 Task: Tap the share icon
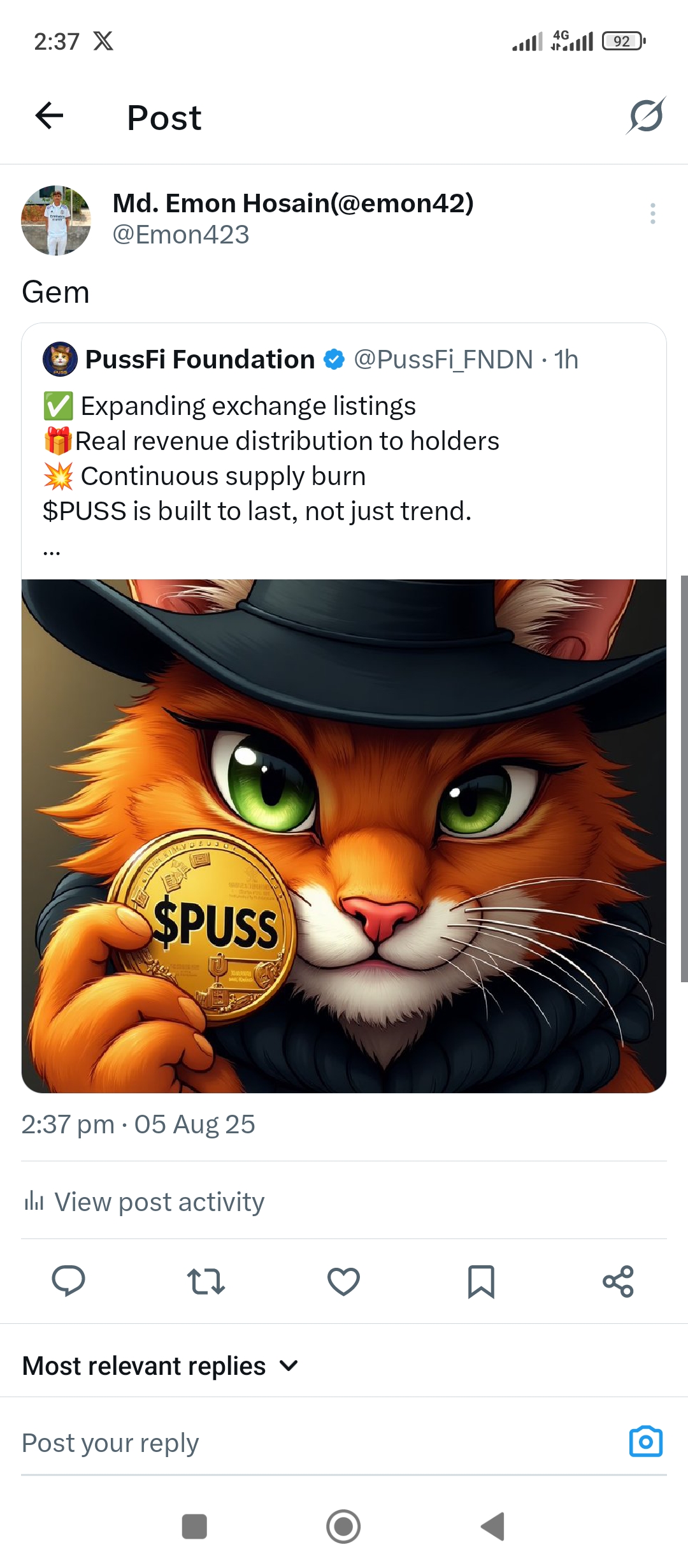[x=619, y=1281]
